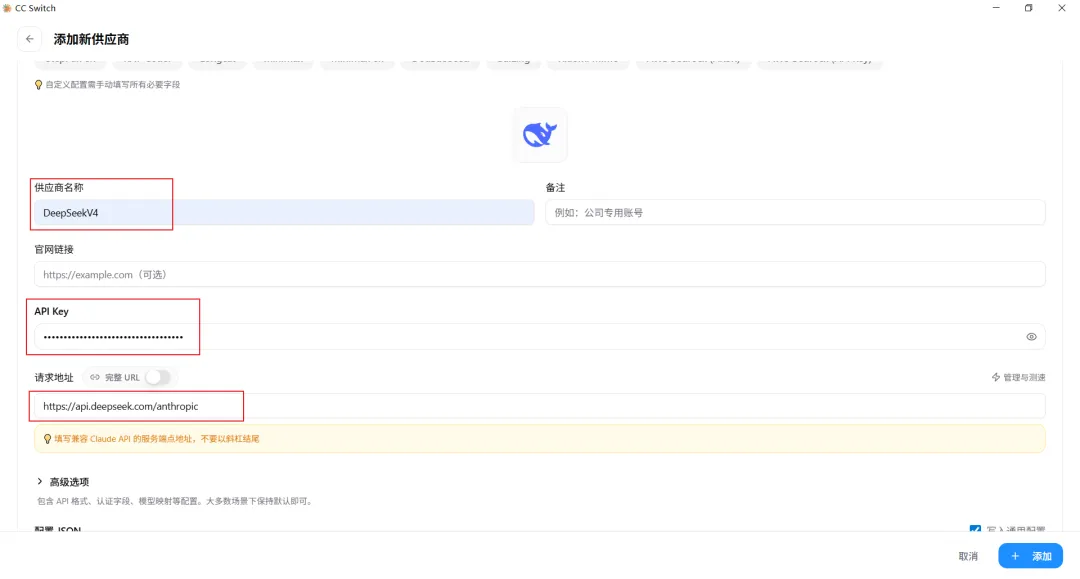Open 管理与测速 link
Viewport: 1080px width, 579px height.
tap(1018, 377)
